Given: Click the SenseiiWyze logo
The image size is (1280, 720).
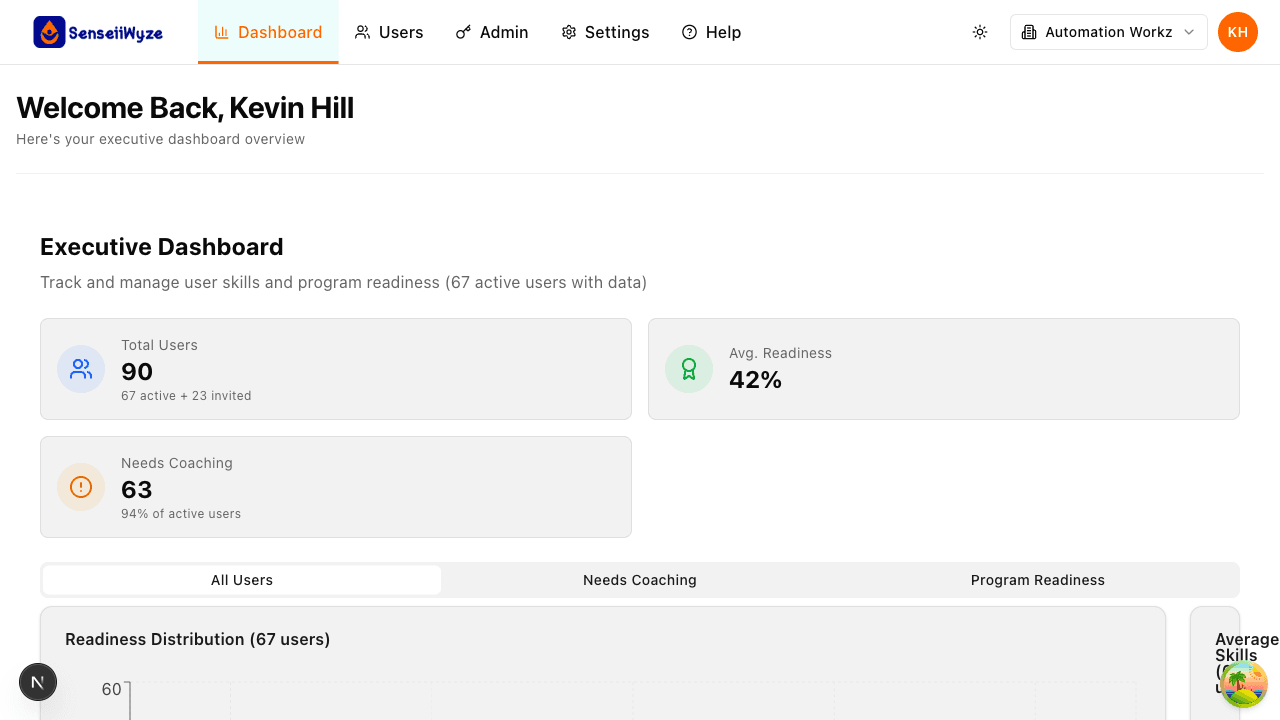Looking at the screenshot, I should click(97, 31).
